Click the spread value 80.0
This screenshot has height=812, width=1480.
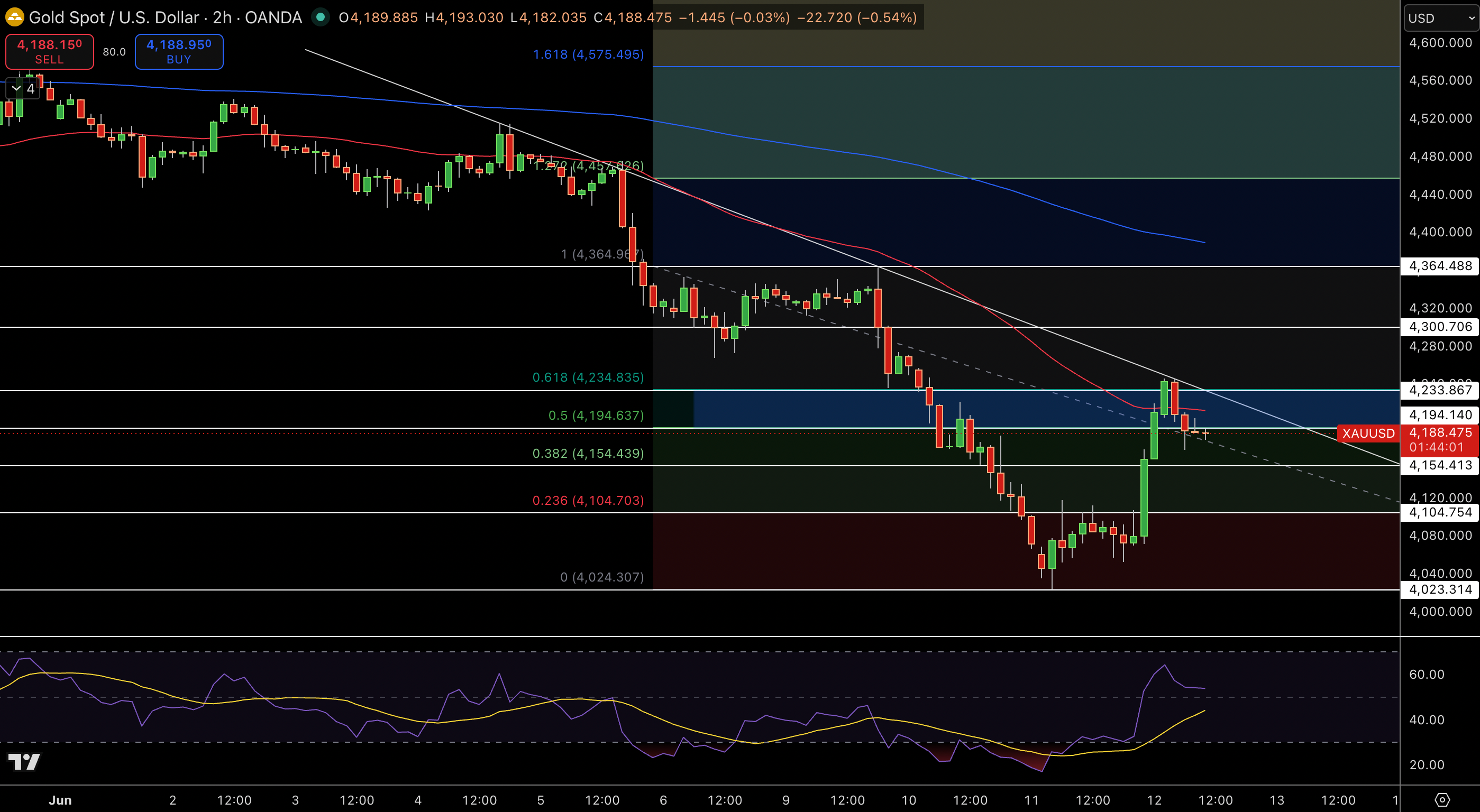[x=114, y=52]
